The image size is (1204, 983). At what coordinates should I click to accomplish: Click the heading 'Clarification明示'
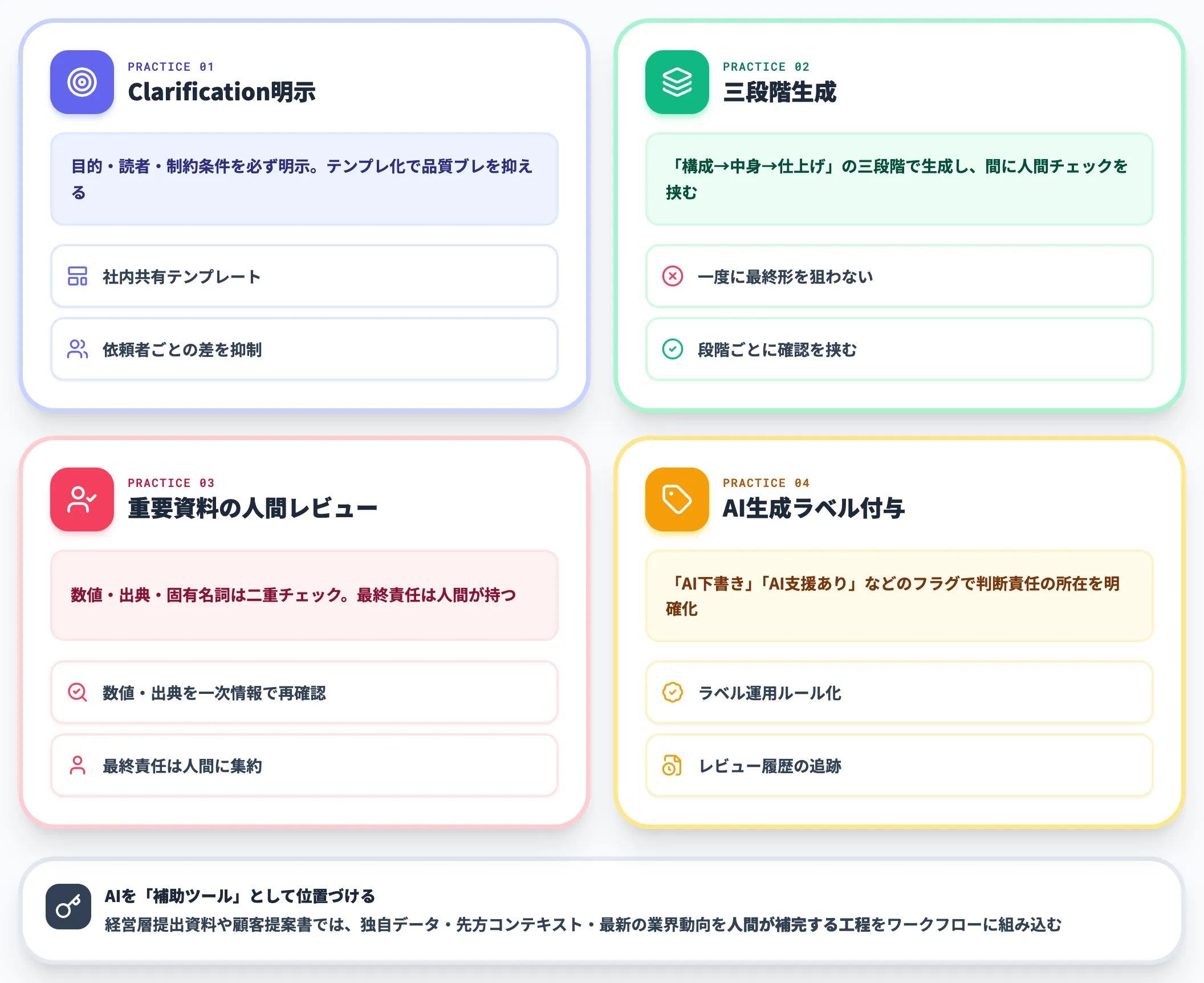tap(222, 92)
